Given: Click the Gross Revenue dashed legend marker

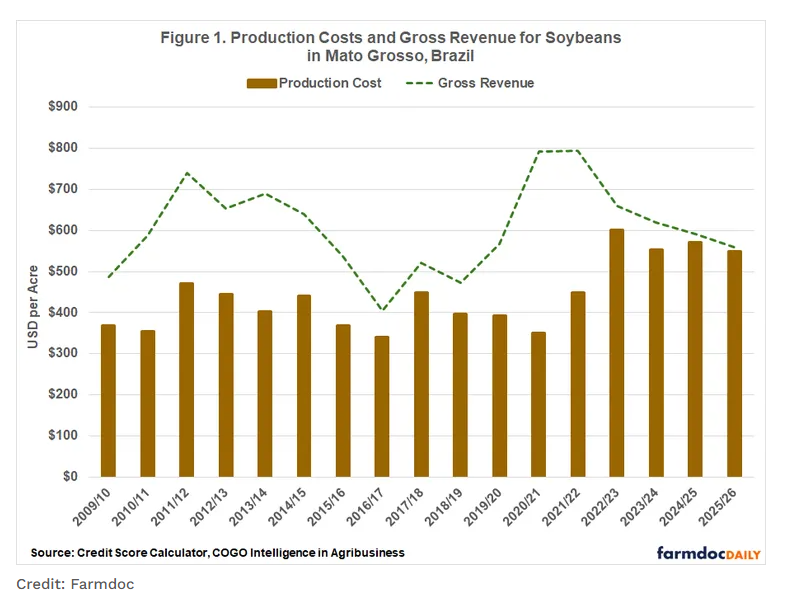Looking at the screenshot, I should [x=419, y=83].
